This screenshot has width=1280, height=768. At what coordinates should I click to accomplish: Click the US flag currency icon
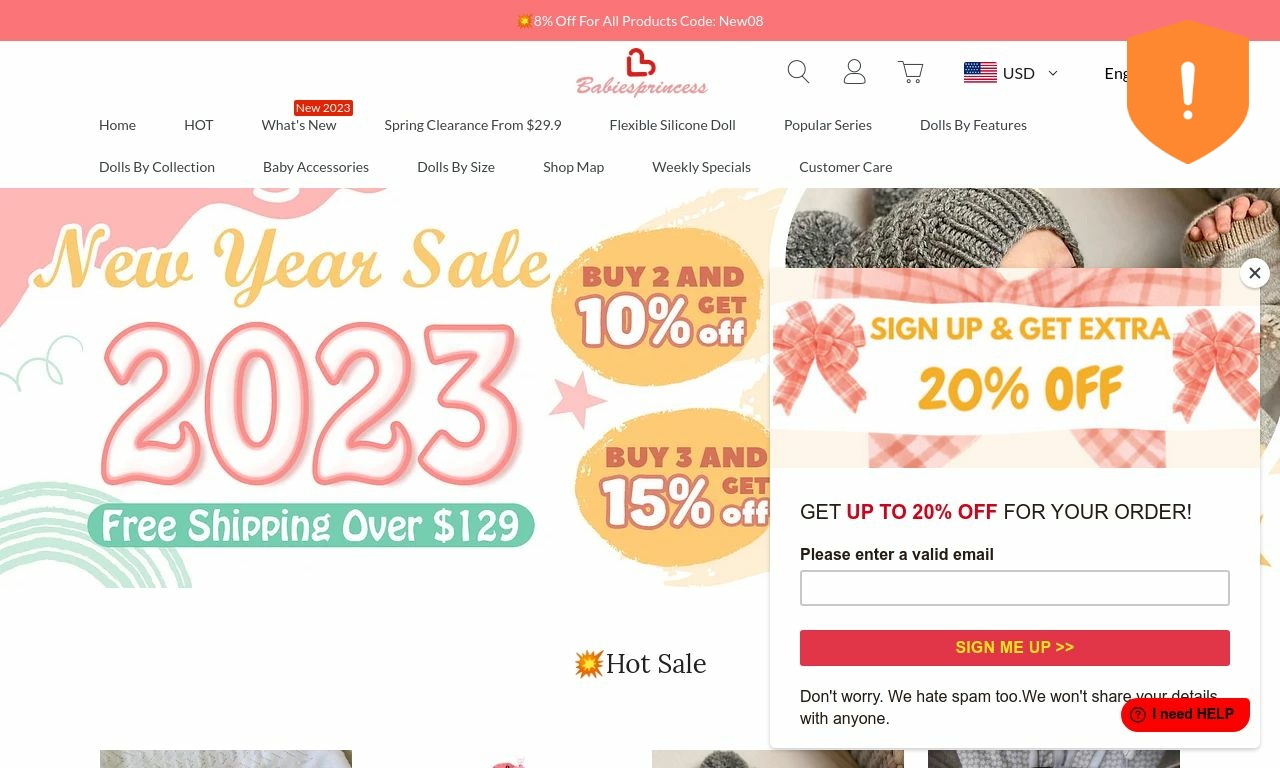pos(980,72)
